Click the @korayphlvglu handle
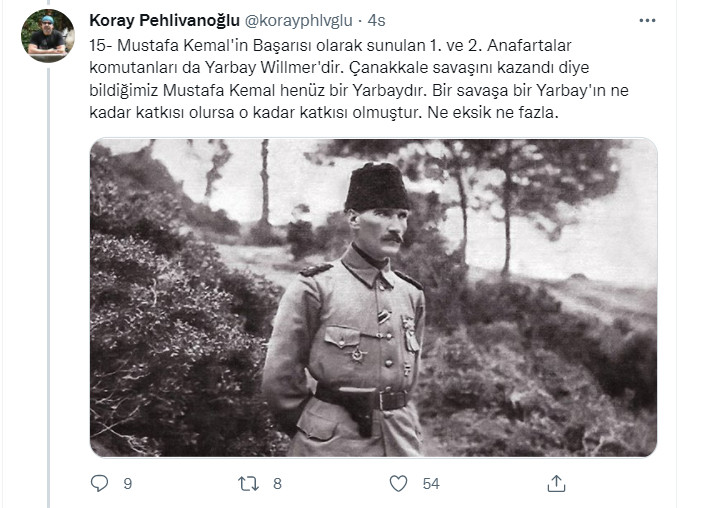This screenshot has width=707, height=508. [x=302, y=21]
